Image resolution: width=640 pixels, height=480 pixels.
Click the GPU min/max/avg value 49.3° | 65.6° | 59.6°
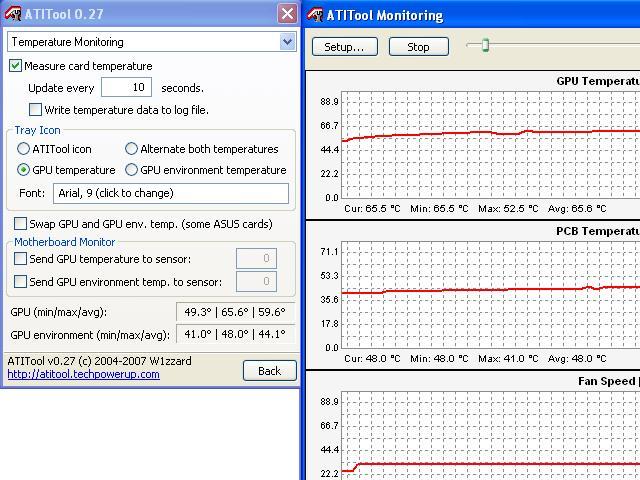[235, 312]
